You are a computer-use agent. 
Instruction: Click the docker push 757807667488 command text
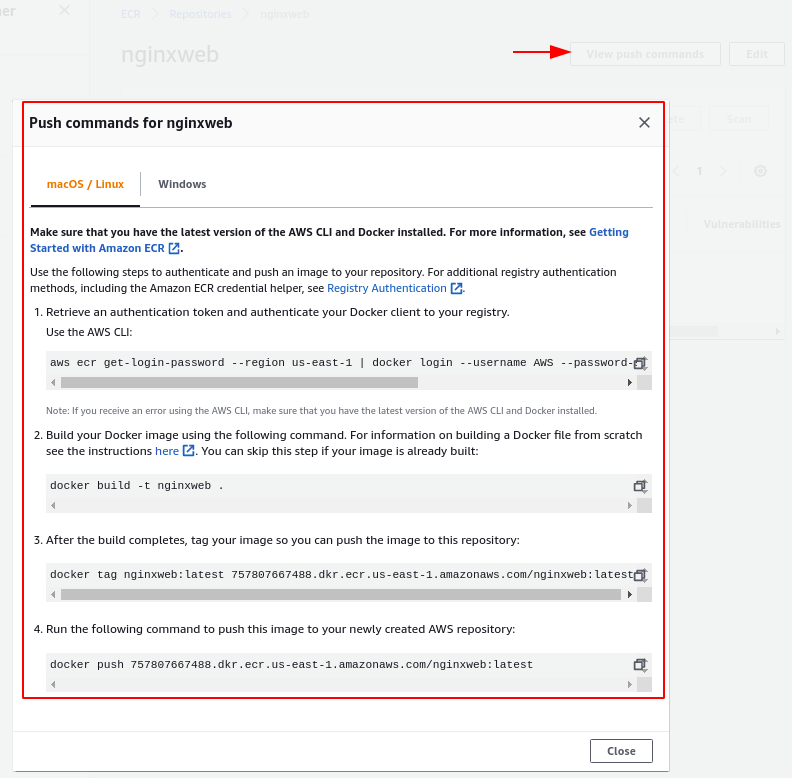[x=291, y=664]
